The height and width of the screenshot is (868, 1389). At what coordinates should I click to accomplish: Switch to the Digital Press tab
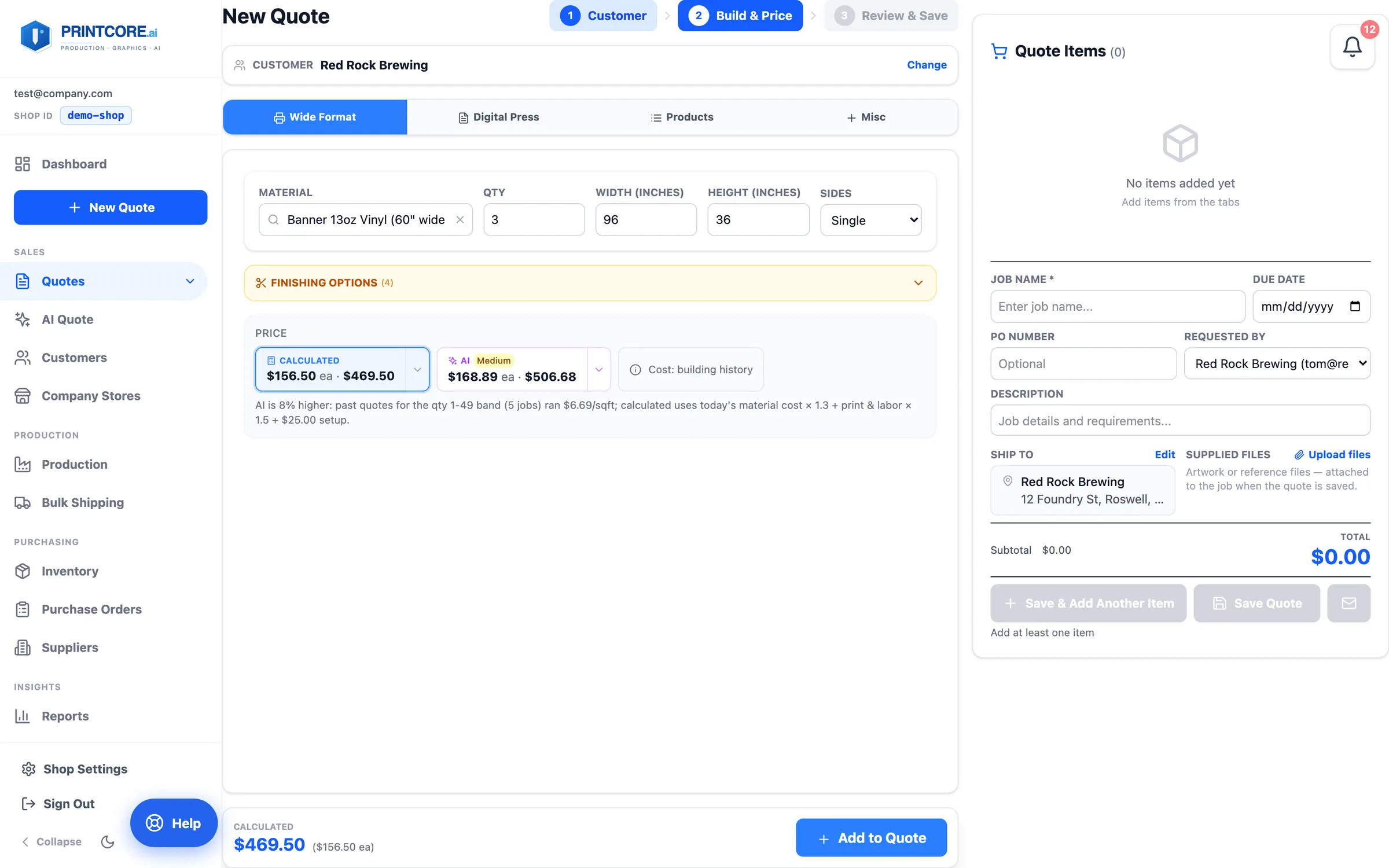point(498,117)
